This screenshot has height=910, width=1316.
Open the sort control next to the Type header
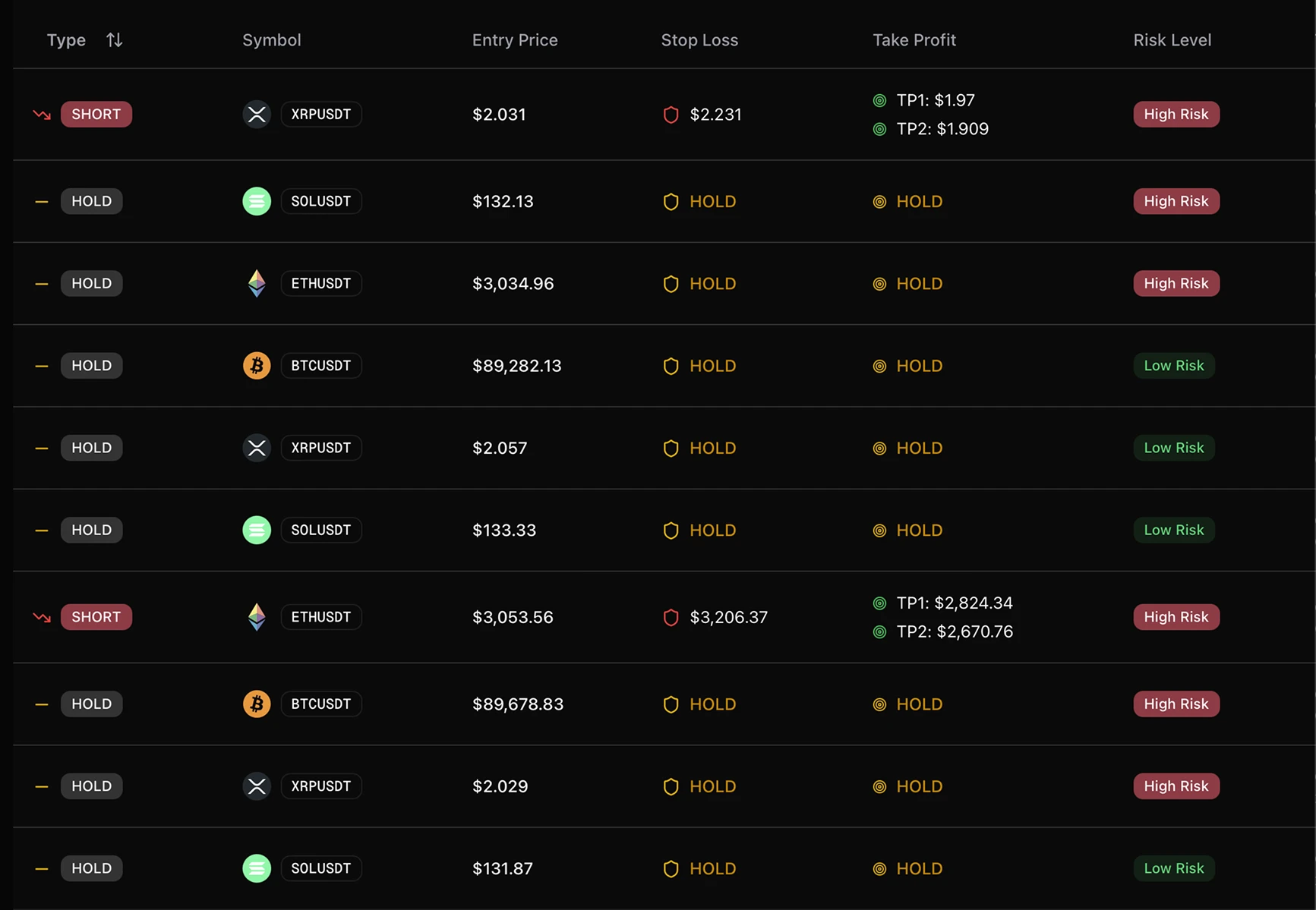tap(114, 39)
